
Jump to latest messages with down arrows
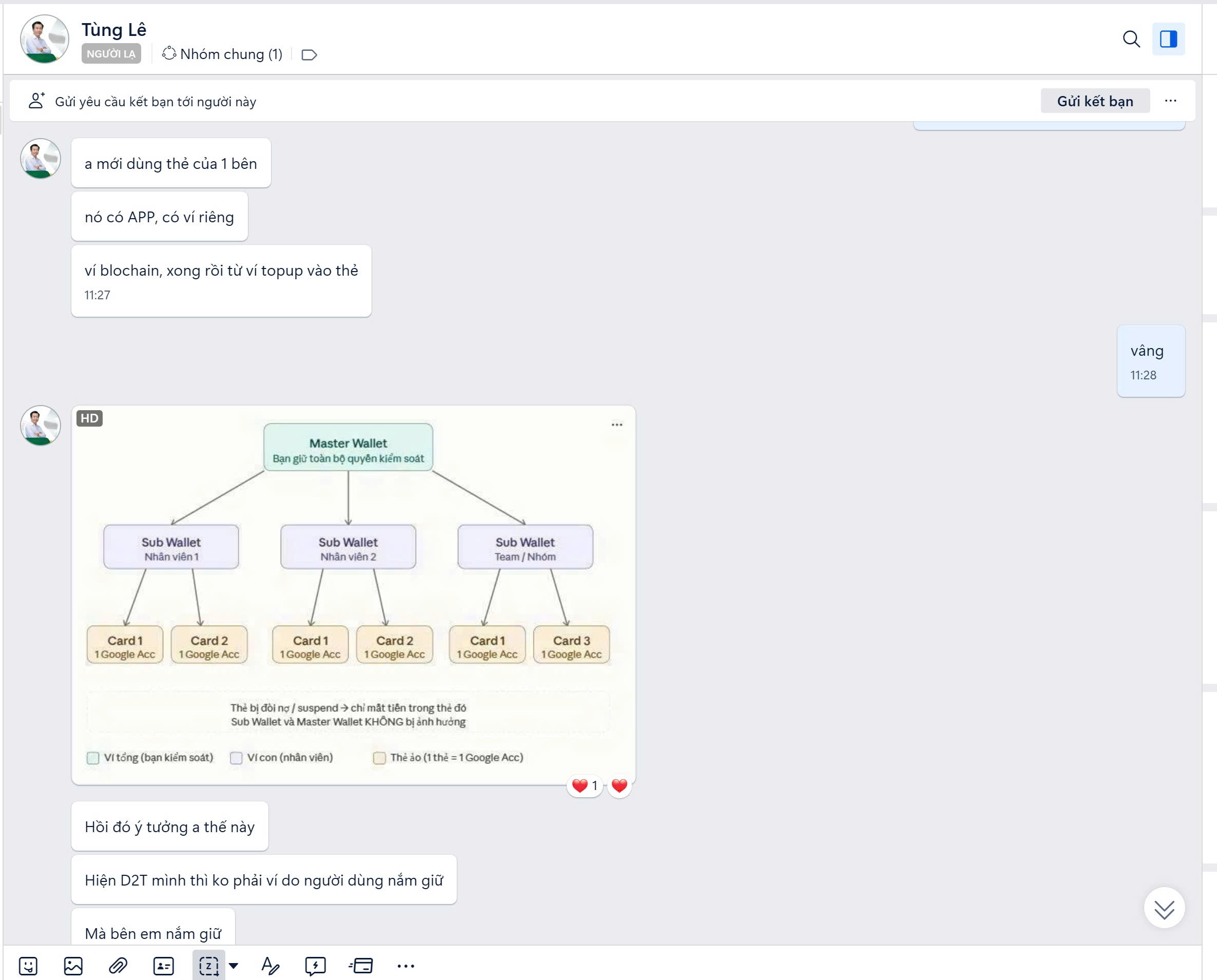coord(1164,908)
